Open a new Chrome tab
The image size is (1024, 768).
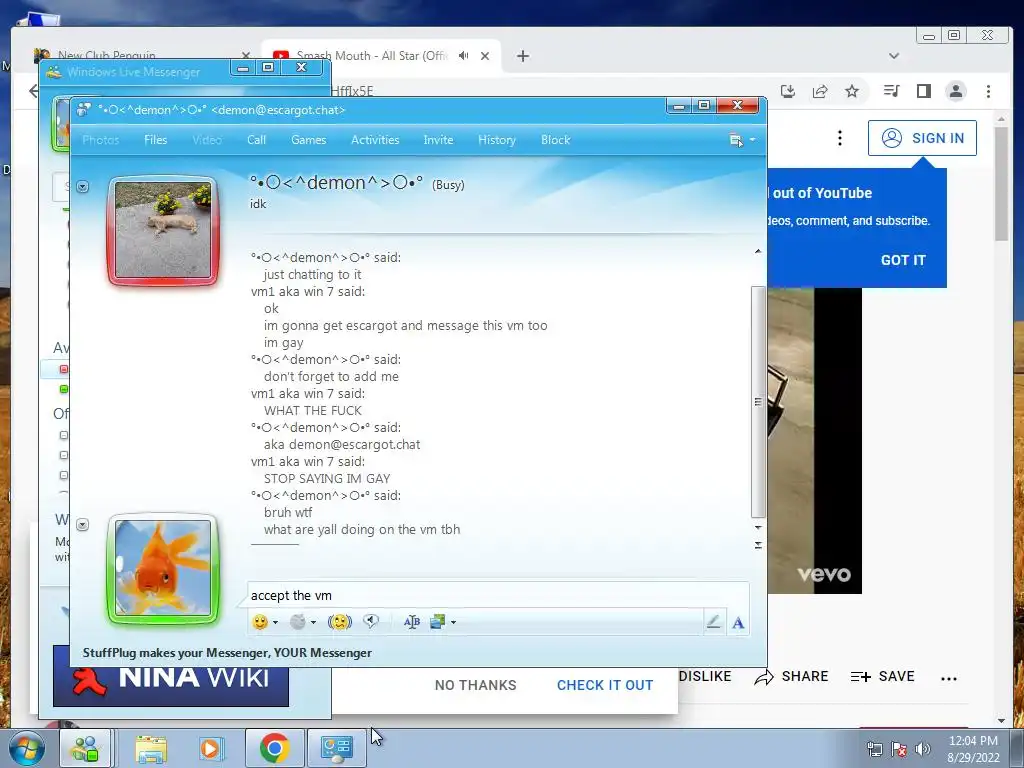(x=522, y=56)
